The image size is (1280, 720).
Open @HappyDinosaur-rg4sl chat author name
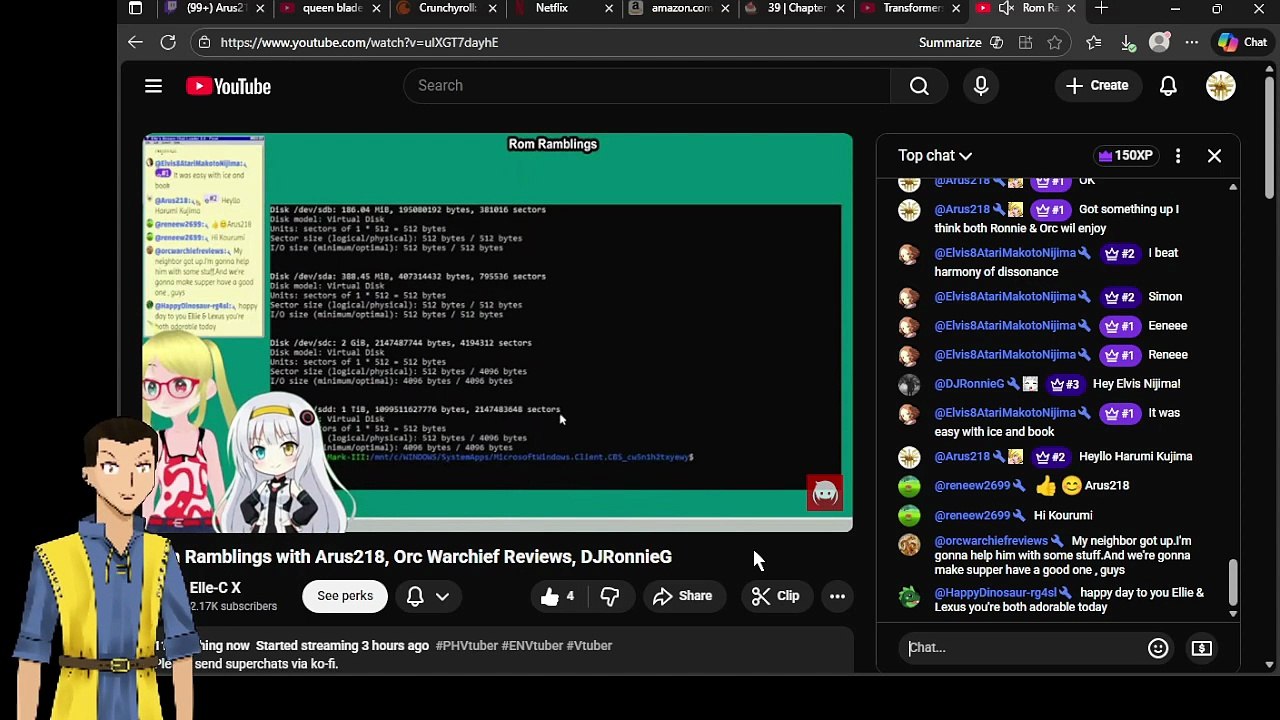click(x=995, y=593)
